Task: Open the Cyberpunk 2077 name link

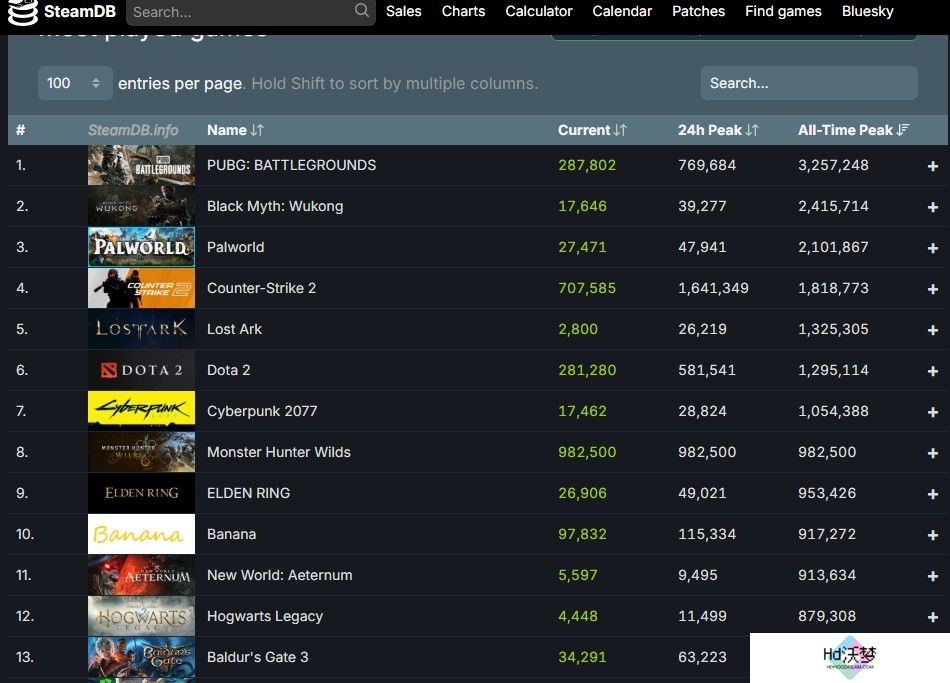Action: click(262, 411)
